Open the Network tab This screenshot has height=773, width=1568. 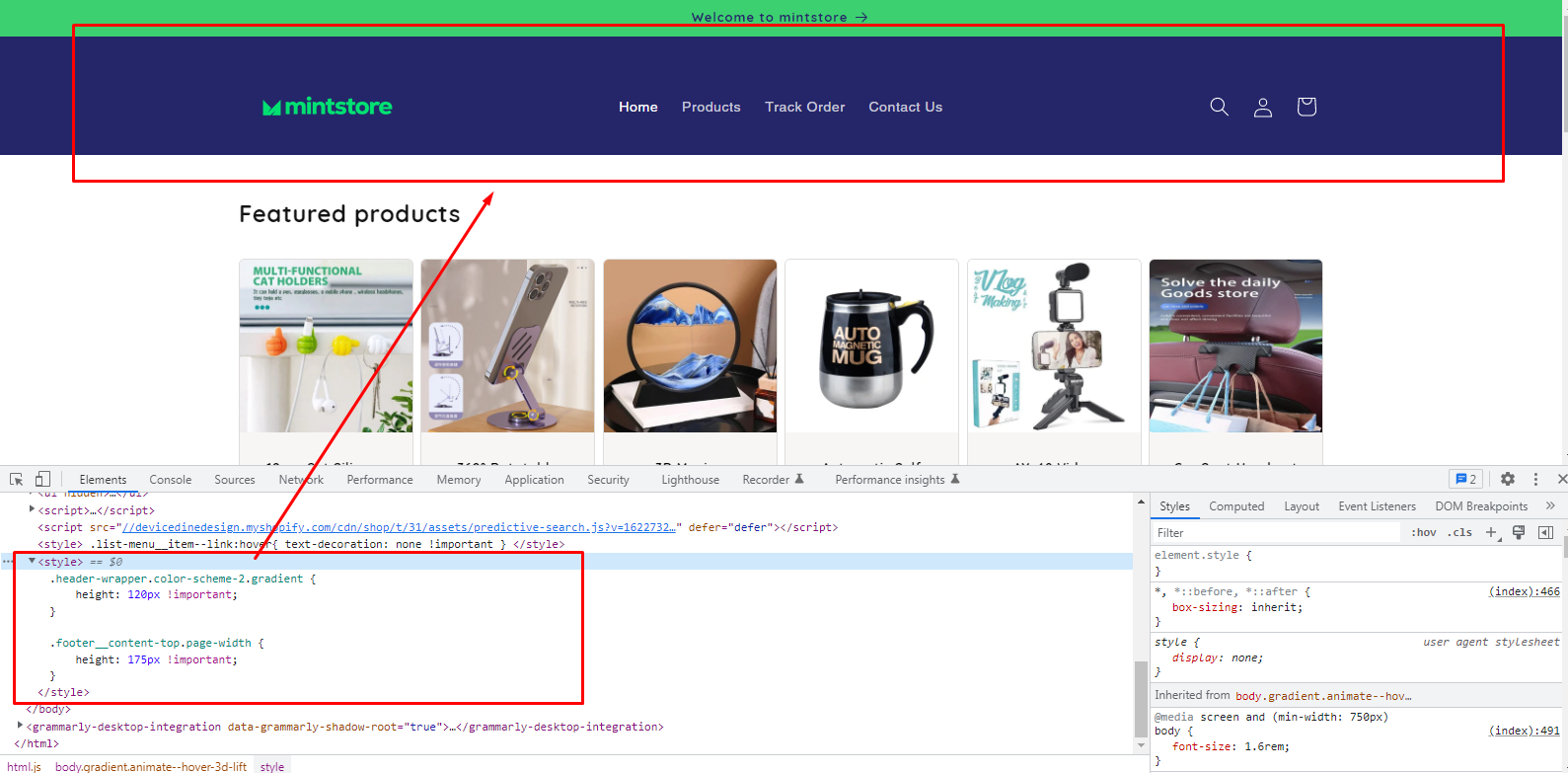click(x=301, y=480)
